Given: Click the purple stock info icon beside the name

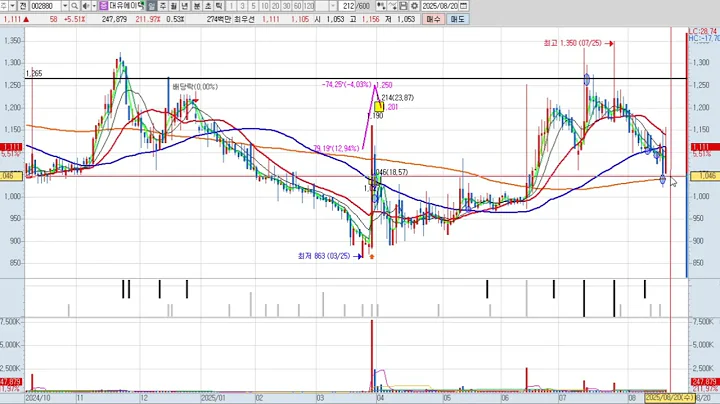Looking at the screenshot, I should pos(104,6).
